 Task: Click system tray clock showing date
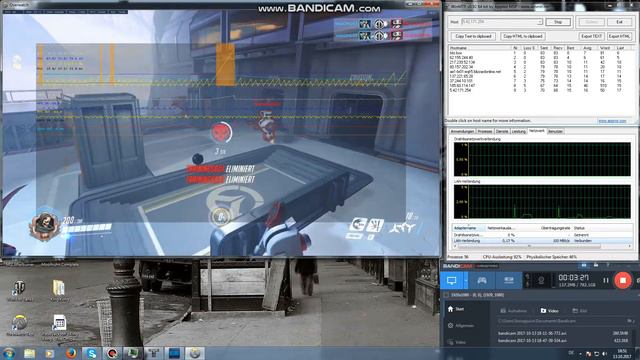[x=623, y=353]
